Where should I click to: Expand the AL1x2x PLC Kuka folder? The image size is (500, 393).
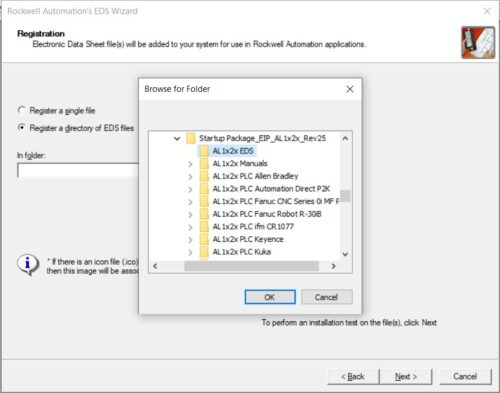[190, 252]
